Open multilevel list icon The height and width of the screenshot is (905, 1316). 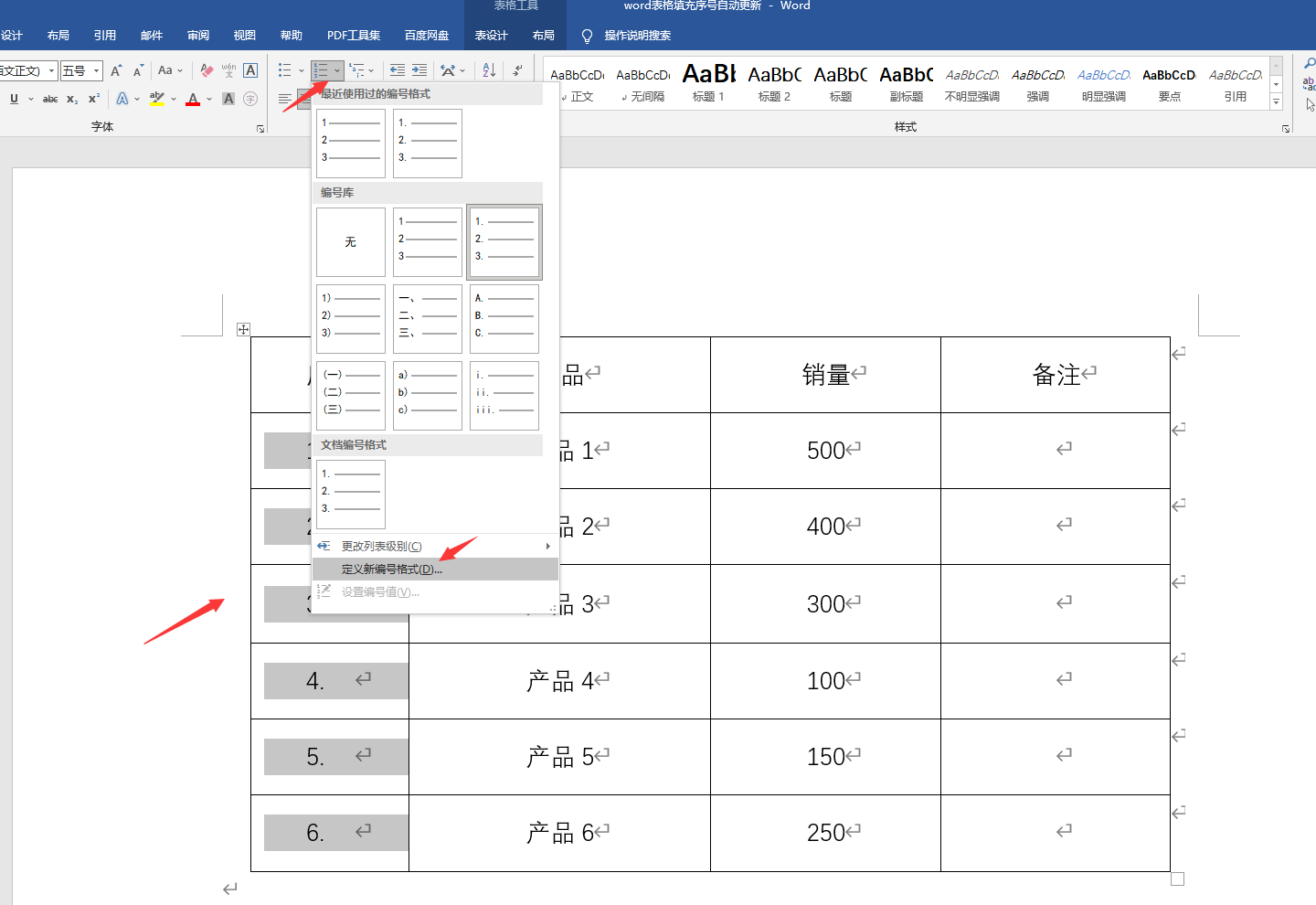tap(356, 70)
